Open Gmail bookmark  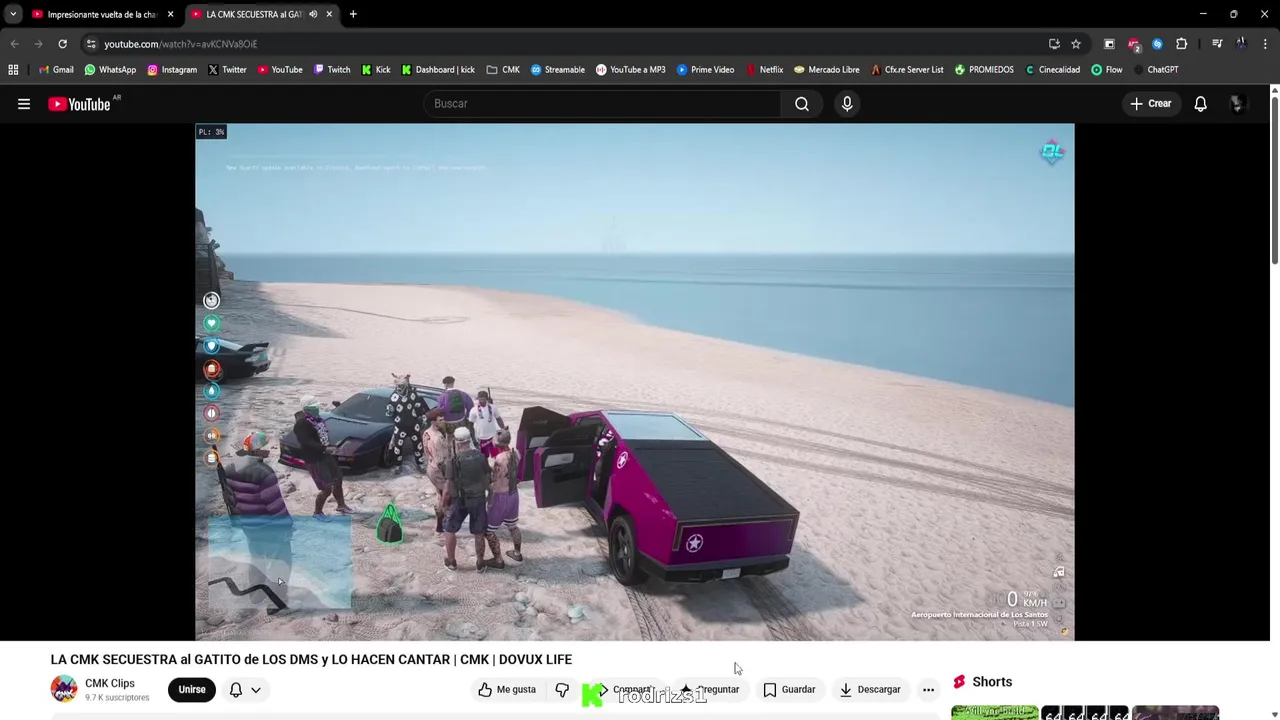(56, 70)
